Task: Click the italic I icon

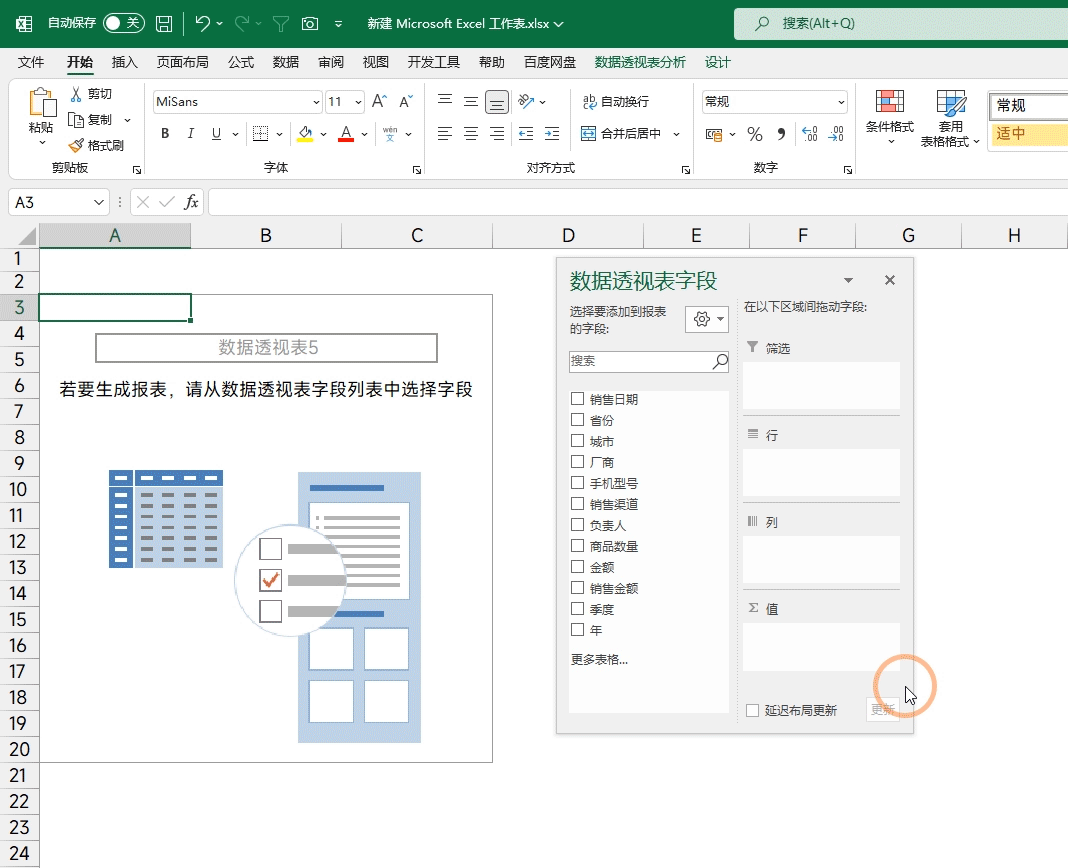Action: coord(189,134)
